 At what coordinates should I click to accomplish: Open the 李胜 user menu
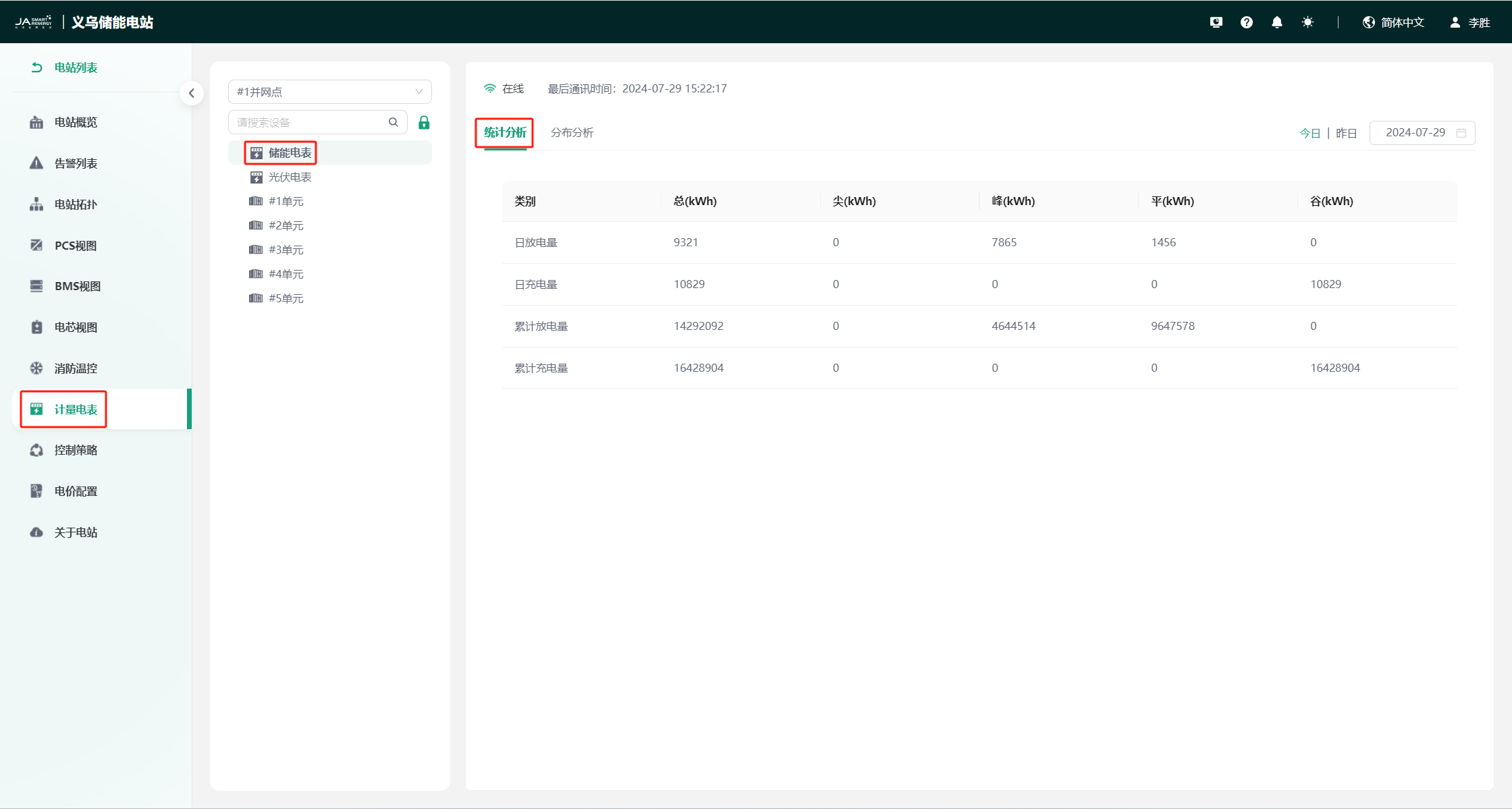point(1470,22)
